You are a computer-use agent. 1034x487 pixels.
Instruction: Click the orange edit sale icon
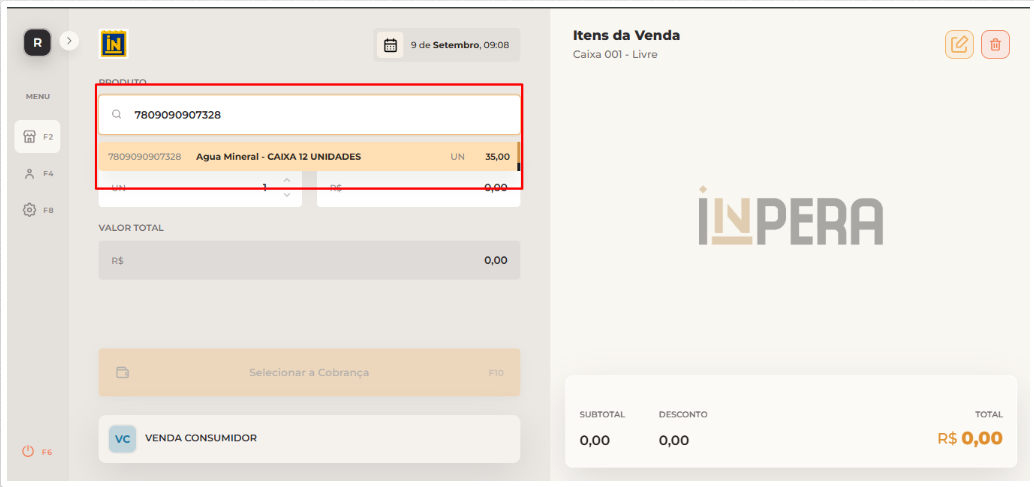[959, 45]
